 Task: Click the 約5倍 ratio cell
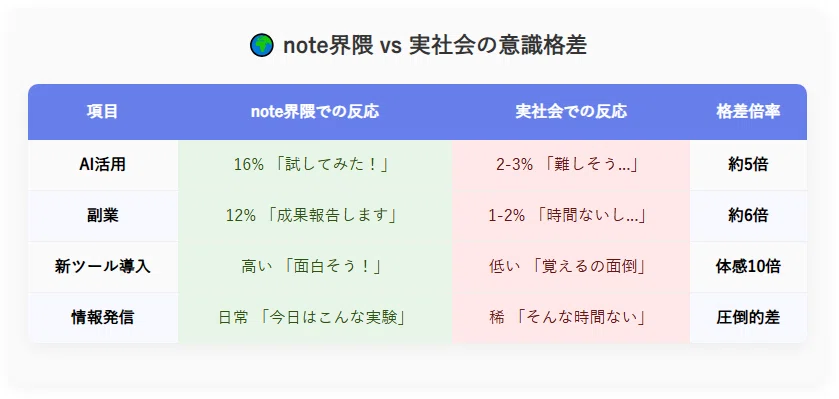click(x=748, y=165)
